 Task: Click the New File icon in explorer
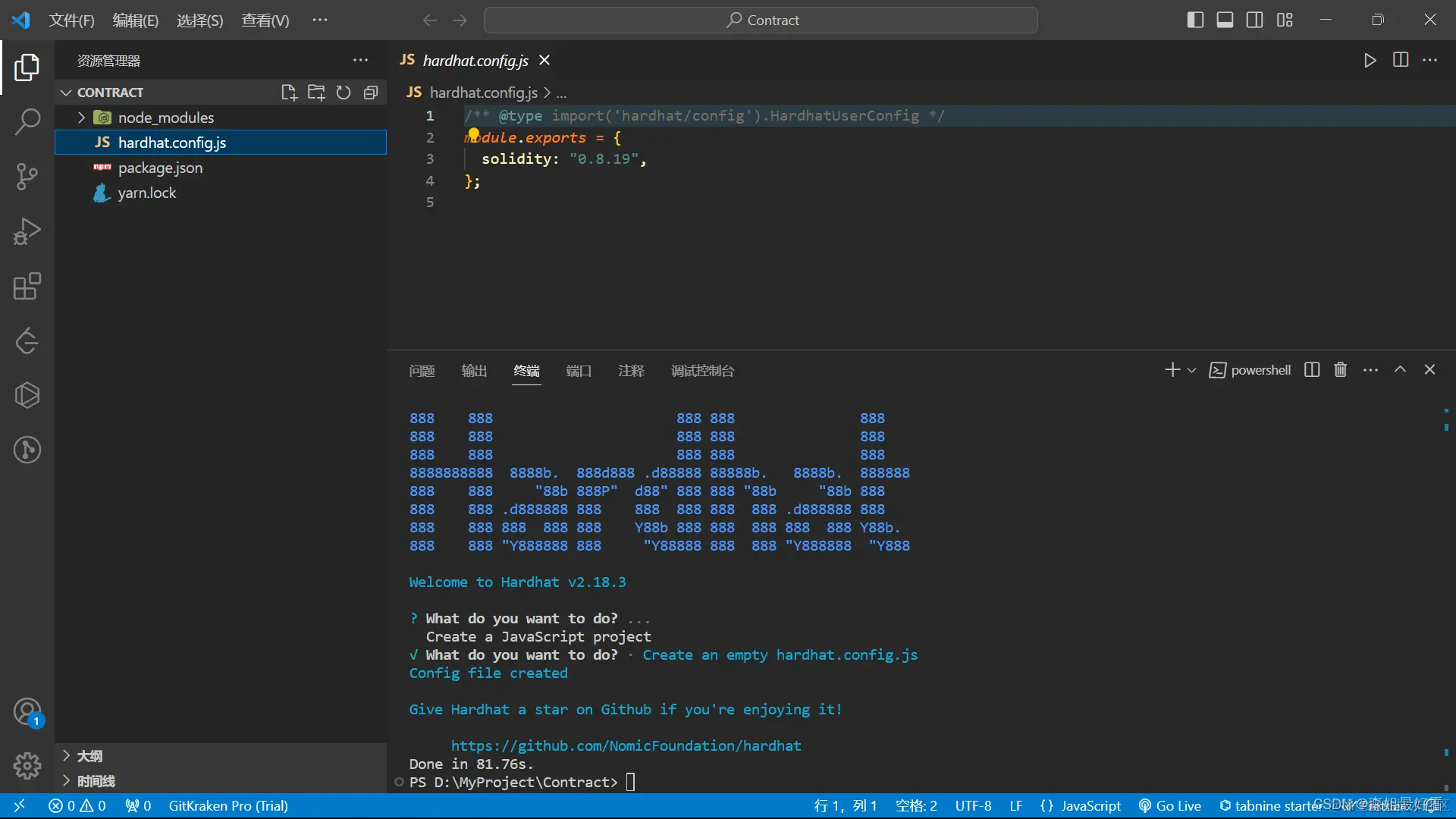click(x=288, y=93)
